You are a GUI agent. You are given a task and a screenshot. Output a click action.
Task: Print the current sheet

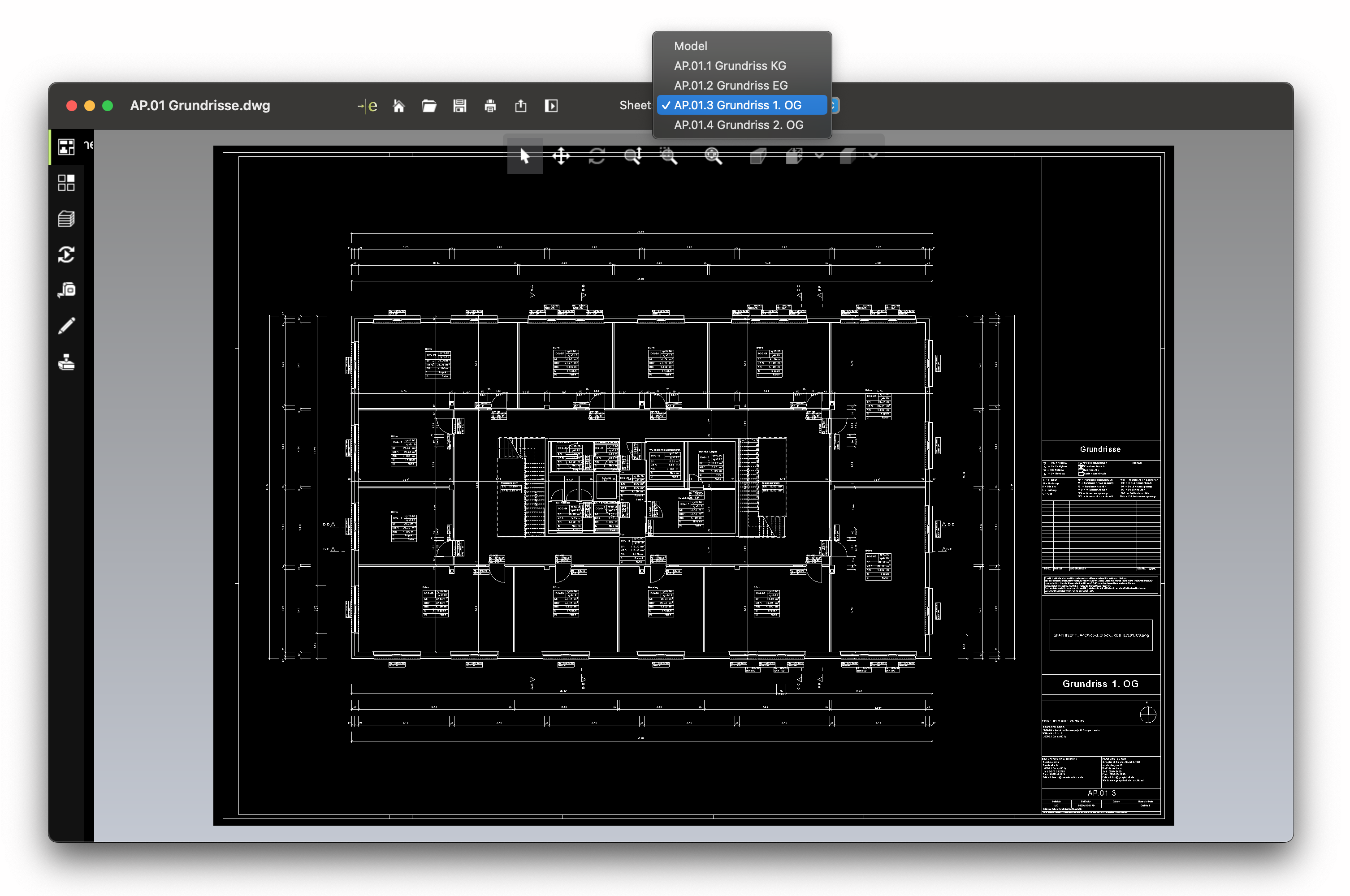(490, 106)
